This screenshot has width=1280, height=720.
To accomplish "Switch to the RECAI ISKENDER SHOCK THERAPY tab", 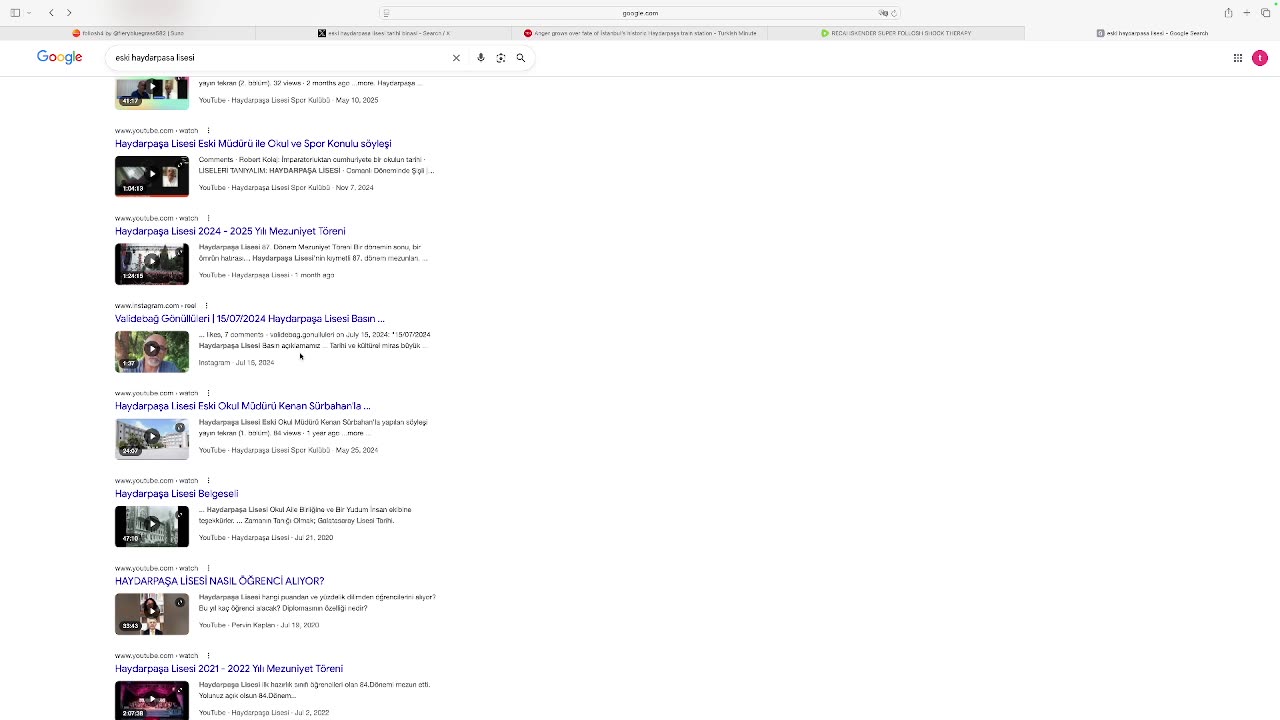I will tap(896, 33).
